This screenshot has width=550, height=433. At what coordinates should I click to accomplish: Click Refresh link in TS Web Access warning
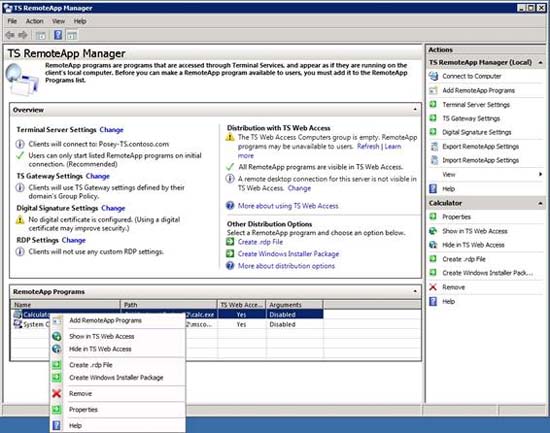(x=368, y=146)
